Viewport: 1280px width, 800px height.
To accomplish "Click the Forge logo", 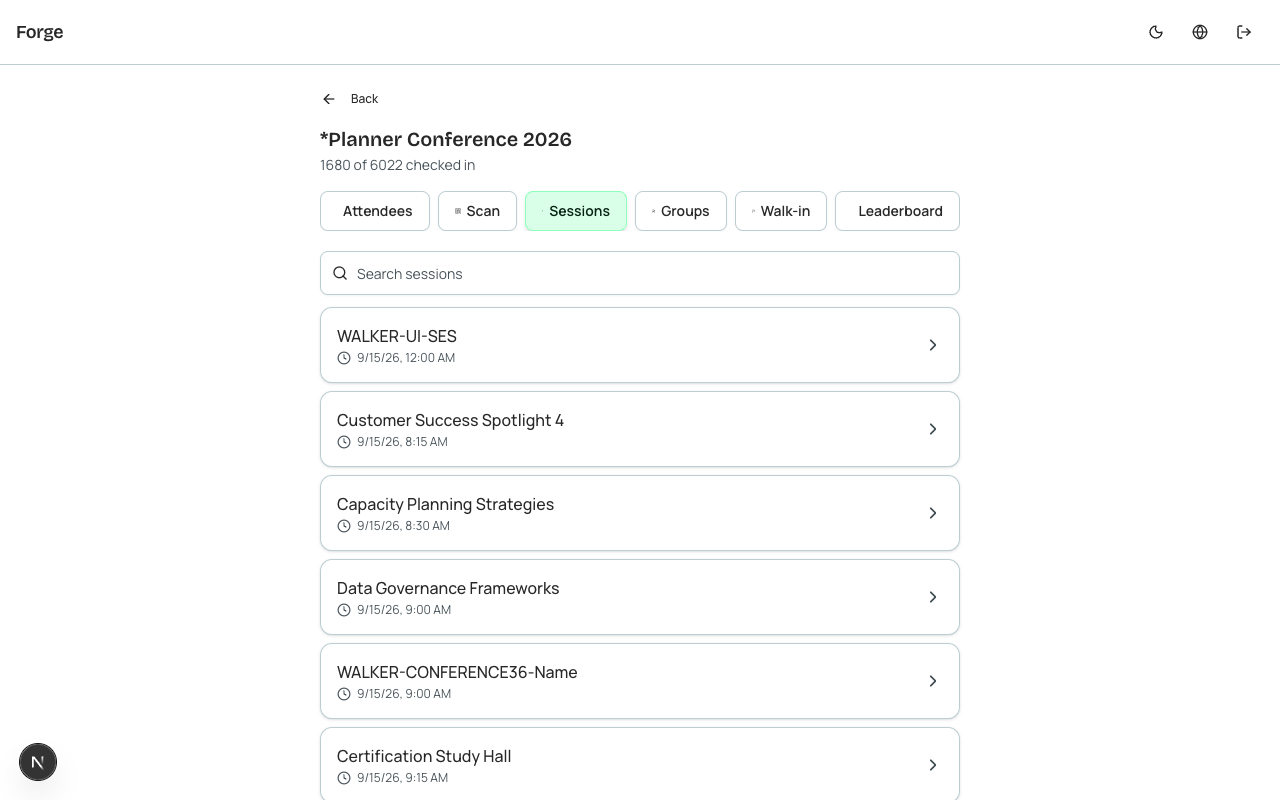I will [40, 32].
